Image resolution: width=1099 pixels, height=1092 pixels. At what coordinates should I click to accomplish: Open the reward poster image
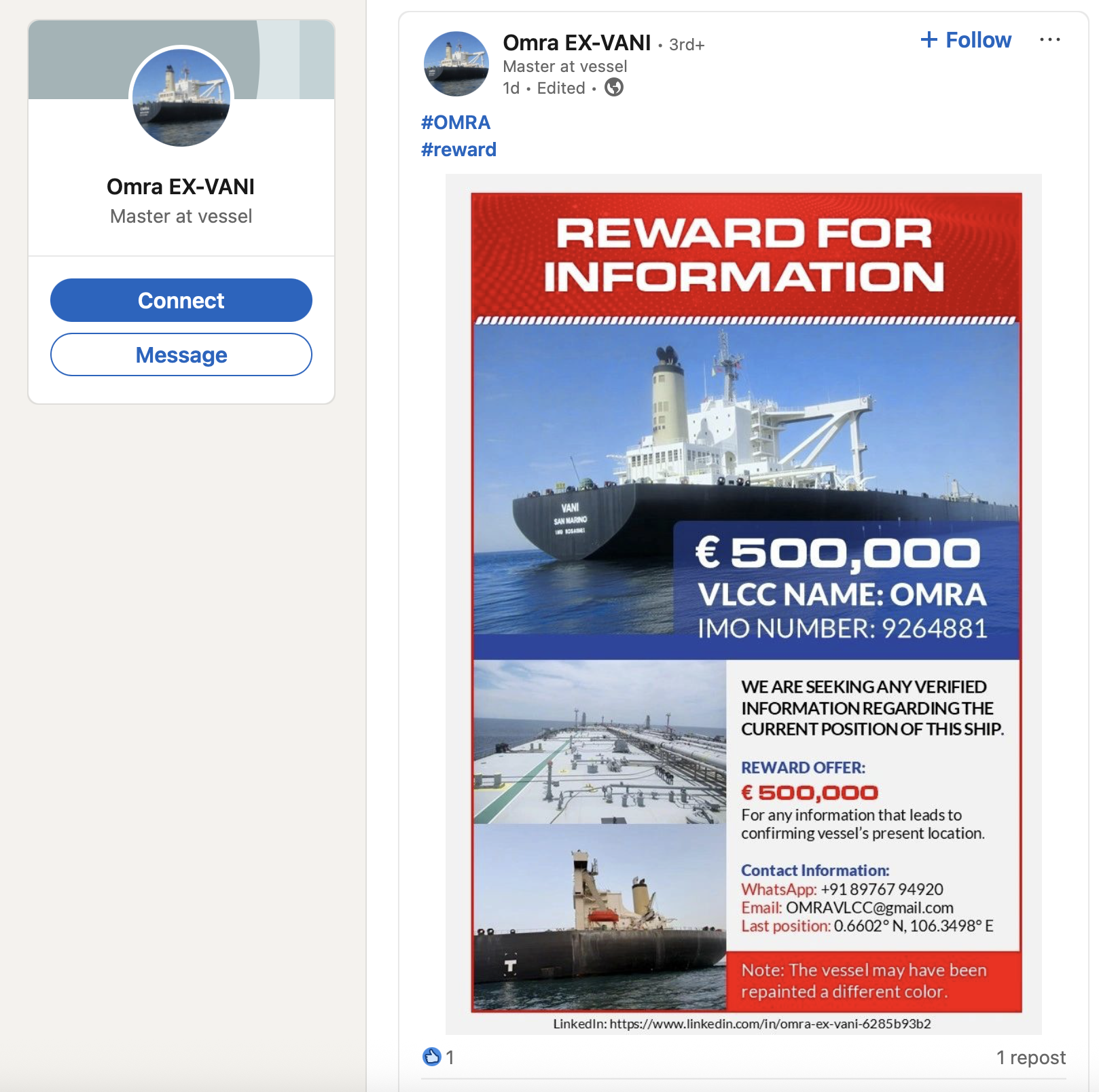click(744, 604)
